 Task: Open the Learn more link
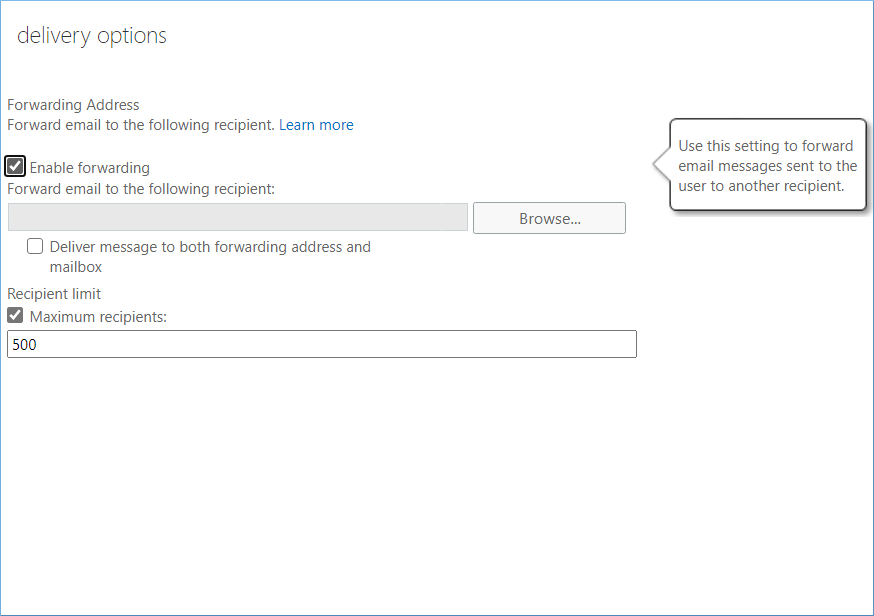316,125
